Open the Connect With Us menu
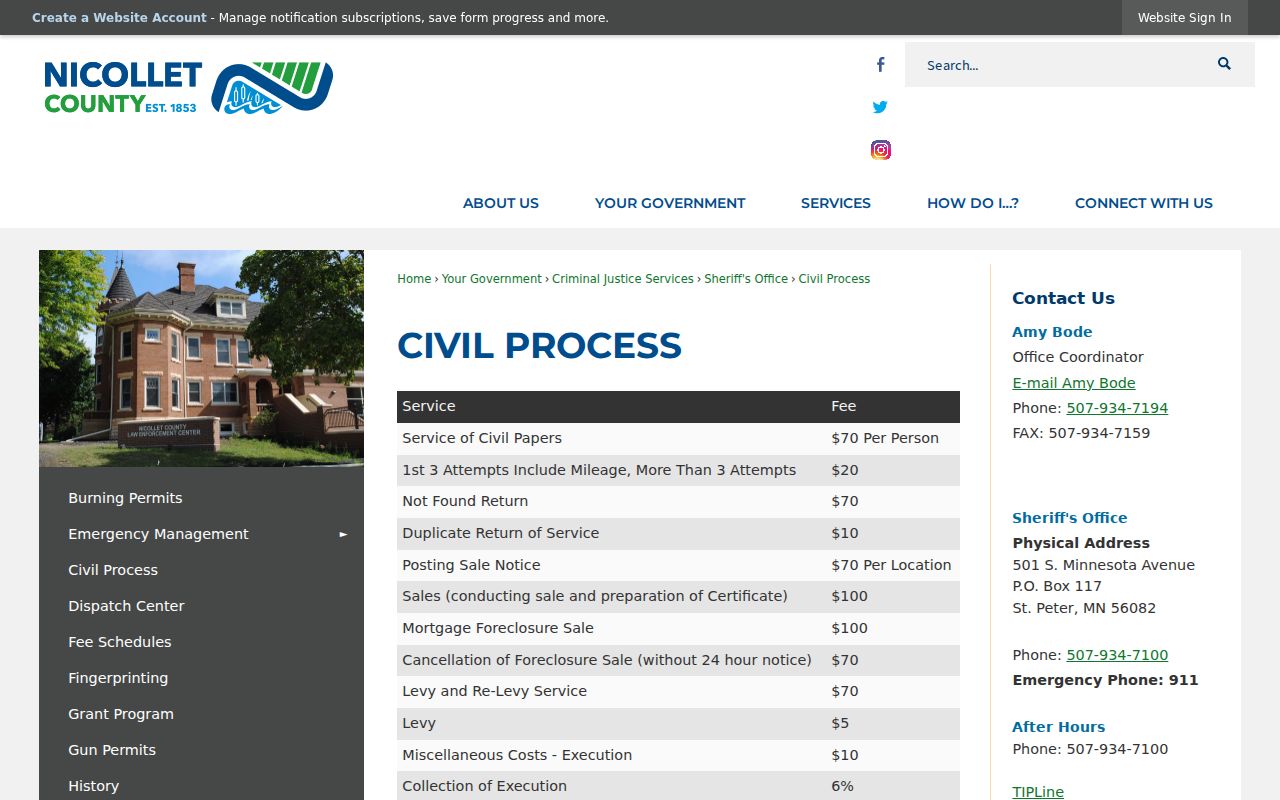Screen dimensions: 1280x800 point(1144,203)
